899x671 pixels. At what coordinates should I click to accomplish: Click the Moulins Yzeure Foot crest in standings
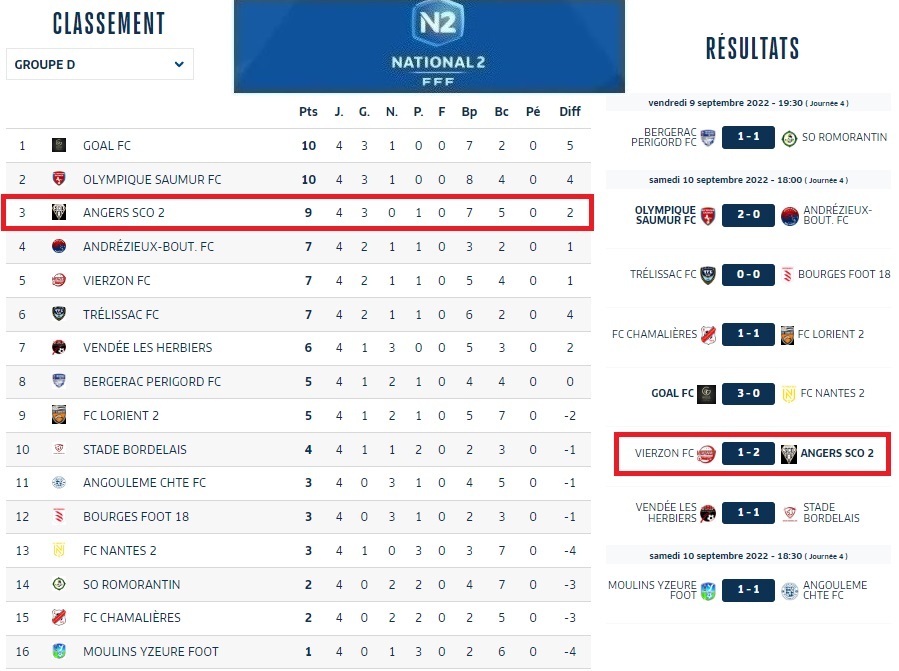[x=59, y=652]
